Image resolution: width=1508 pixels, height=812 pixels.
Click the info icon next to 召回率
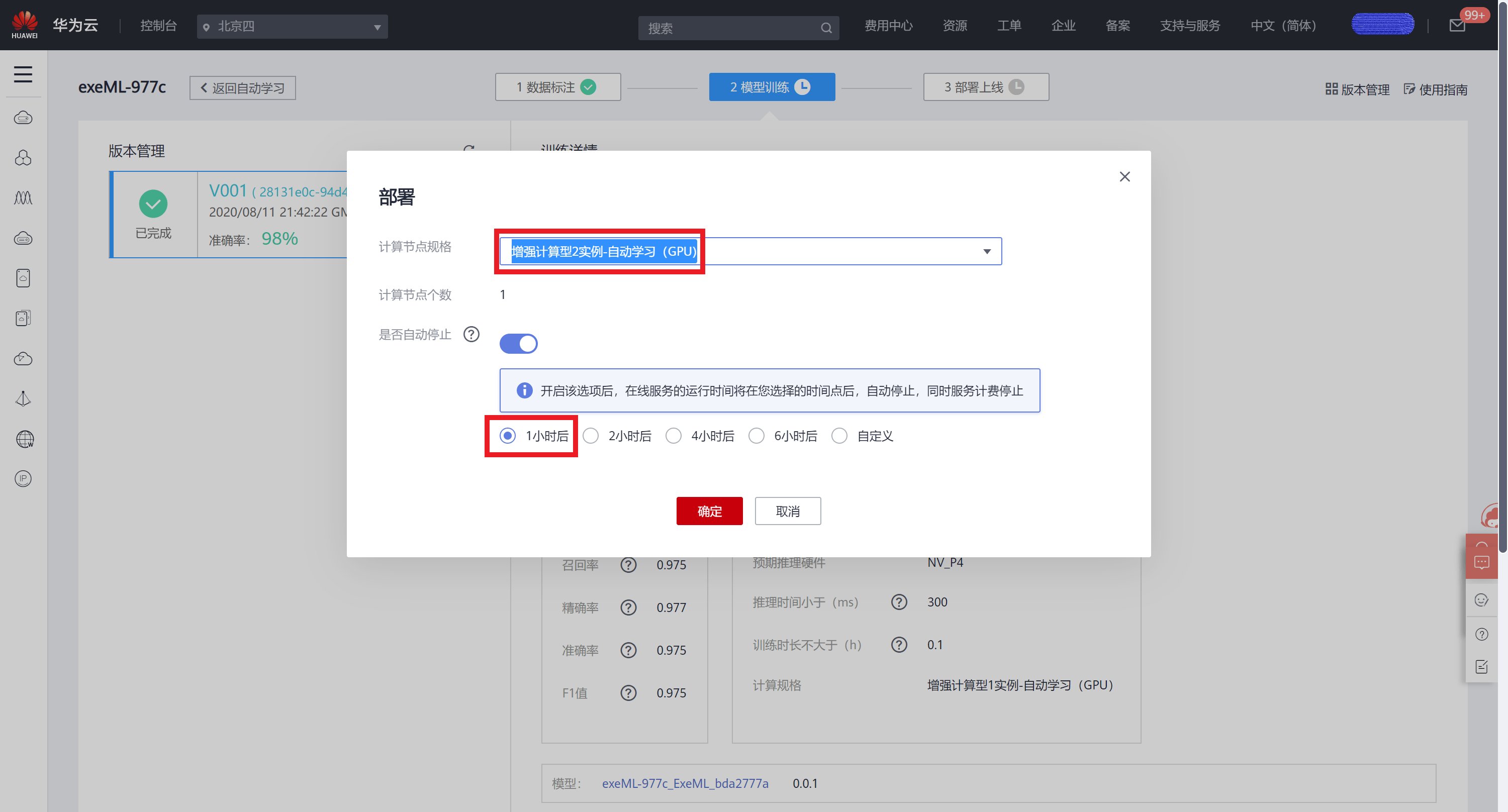(628, 565)
